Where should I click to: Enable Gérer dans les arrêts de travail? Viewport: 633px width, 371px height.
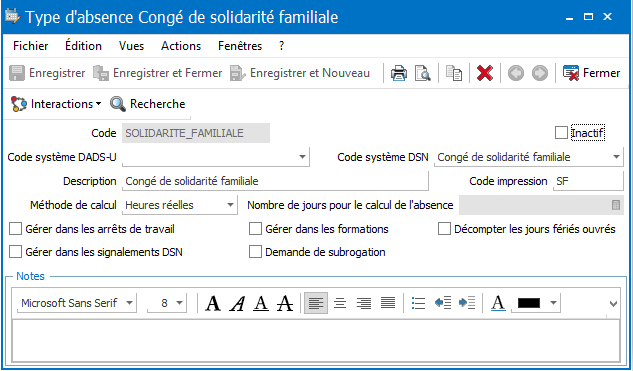tap(15, 229)
